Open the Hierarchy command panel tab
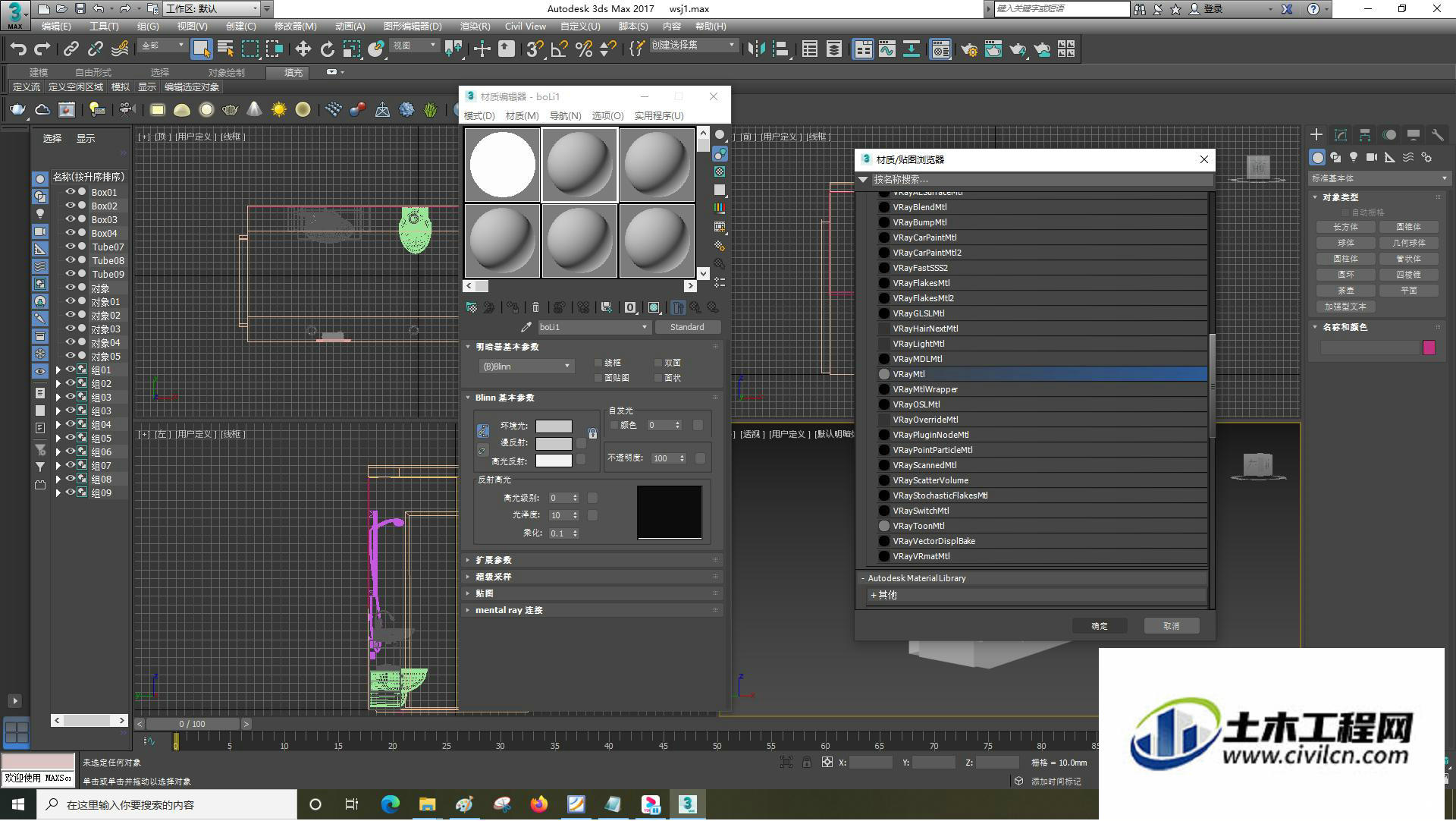 coord(1365,135)
